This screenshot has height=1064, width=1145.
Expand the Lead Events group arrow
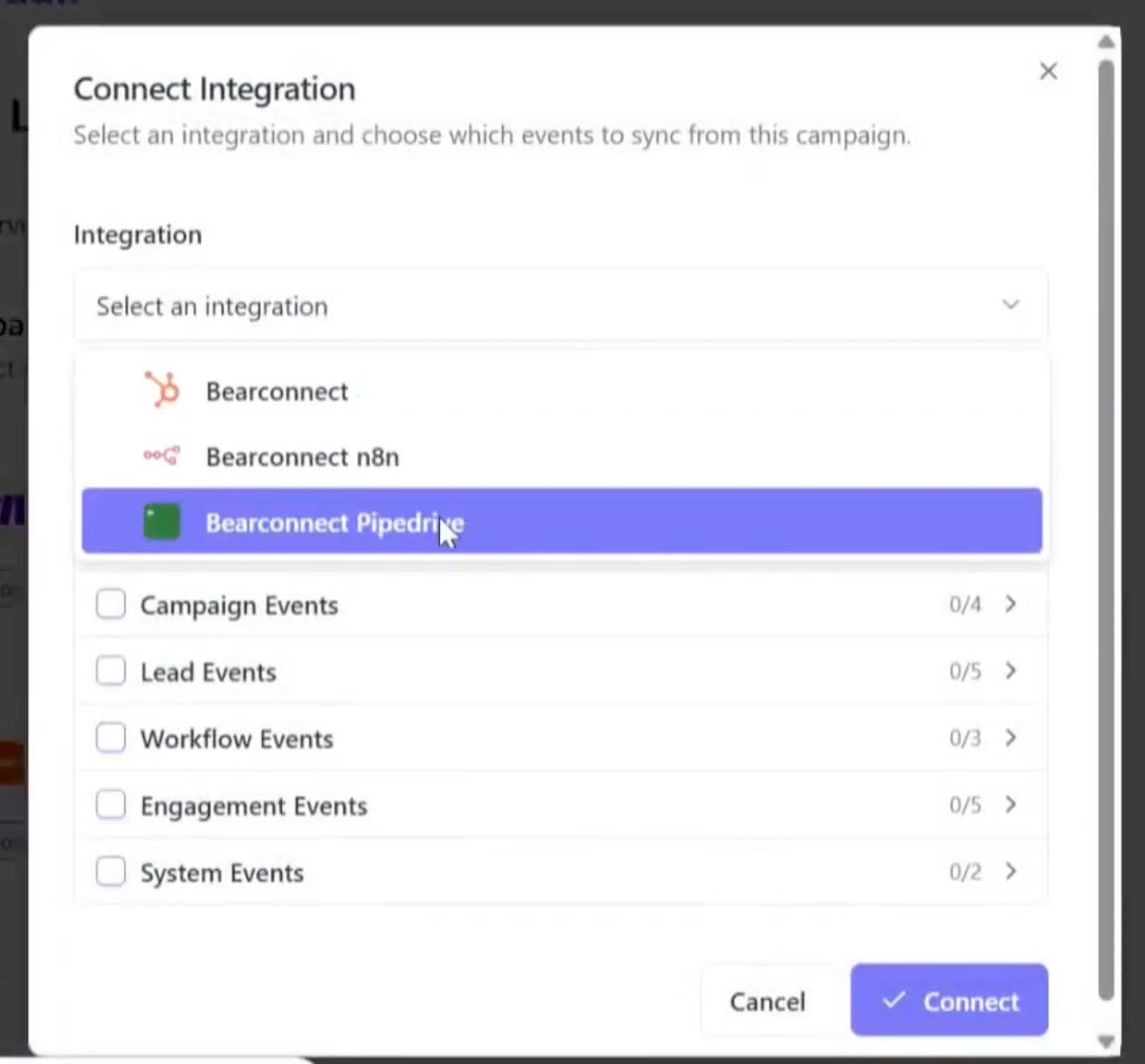click(1011, 671)
